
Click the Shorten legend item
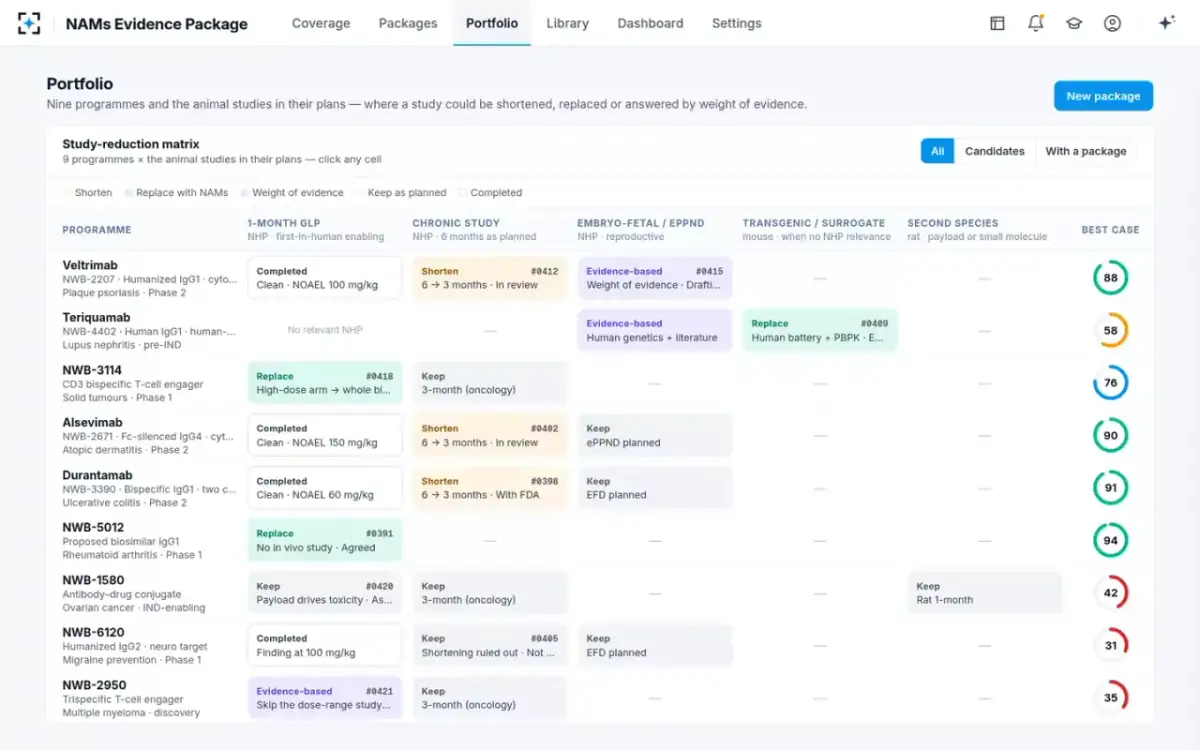88,193
